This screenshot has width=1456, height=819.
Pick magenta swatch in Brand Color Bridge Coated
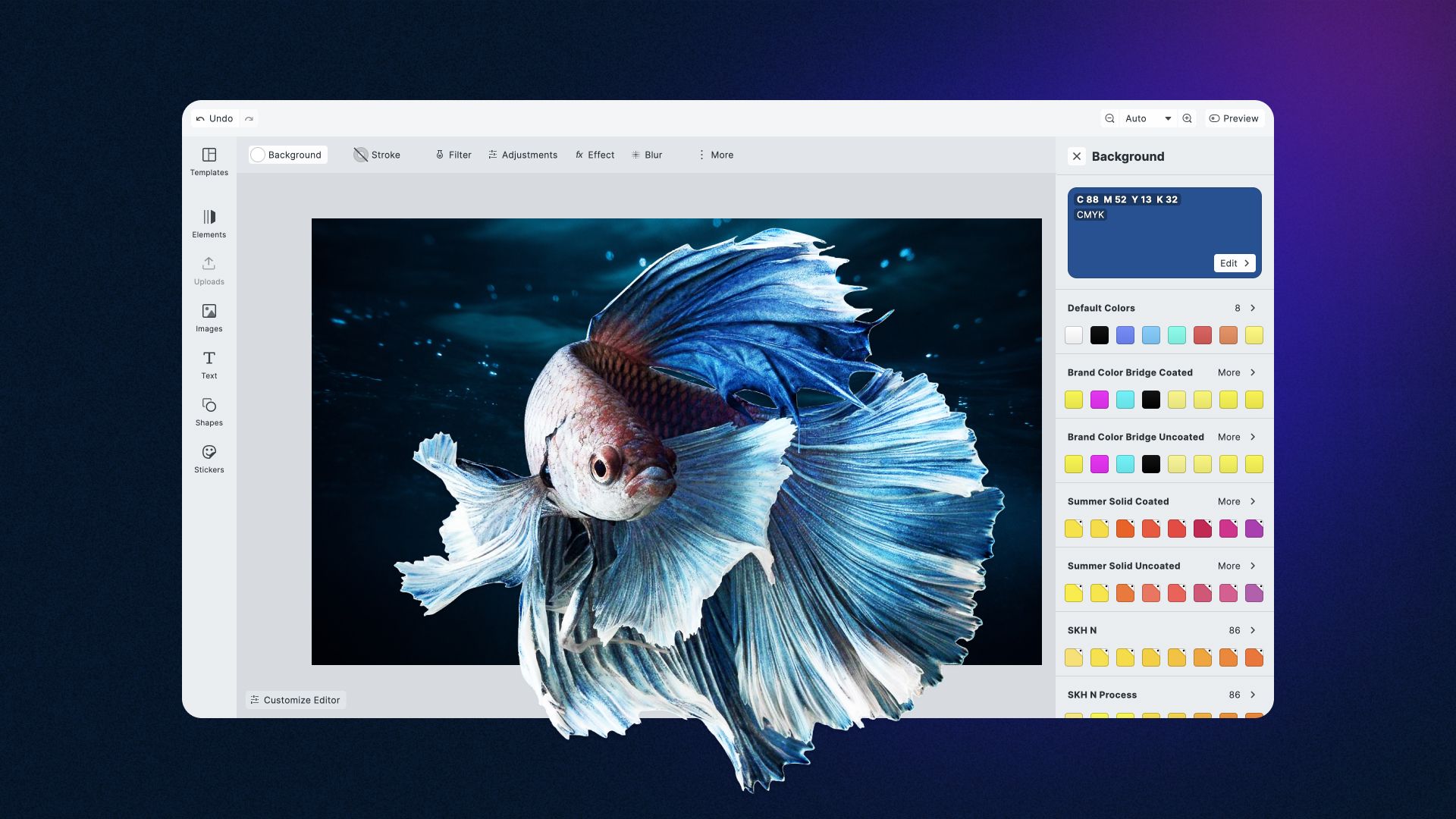[x=1100, y=400]
